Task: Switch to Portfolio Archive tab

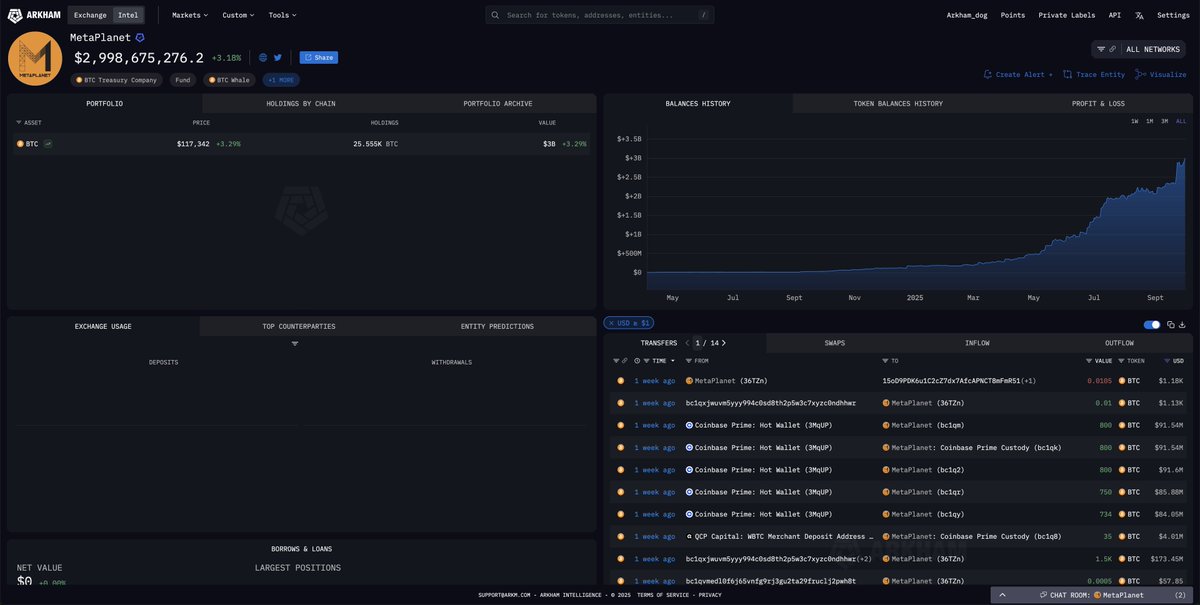Action: coord(497,103)
